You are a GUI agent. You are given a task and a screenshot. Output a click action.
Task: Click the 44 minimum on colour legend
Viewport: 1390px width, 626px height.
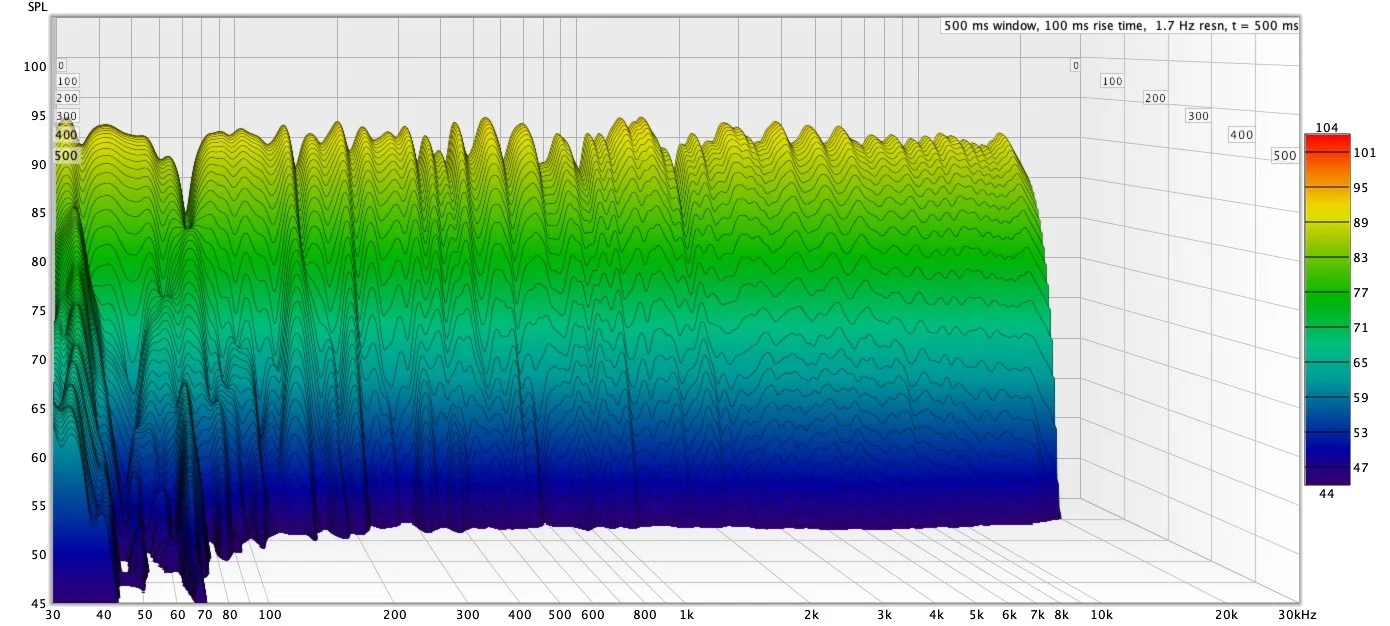(1325, 493)
